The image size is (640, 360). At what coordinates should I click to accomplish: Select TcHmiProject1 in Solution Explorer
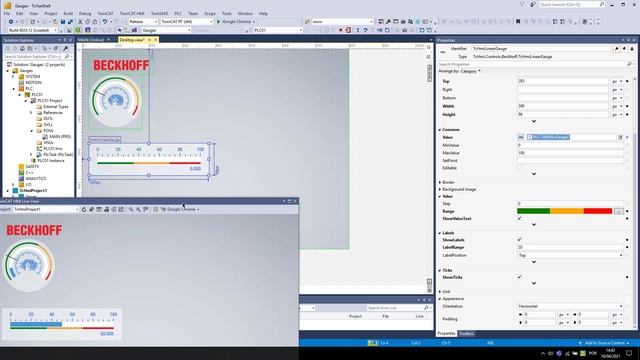(33, 191)
